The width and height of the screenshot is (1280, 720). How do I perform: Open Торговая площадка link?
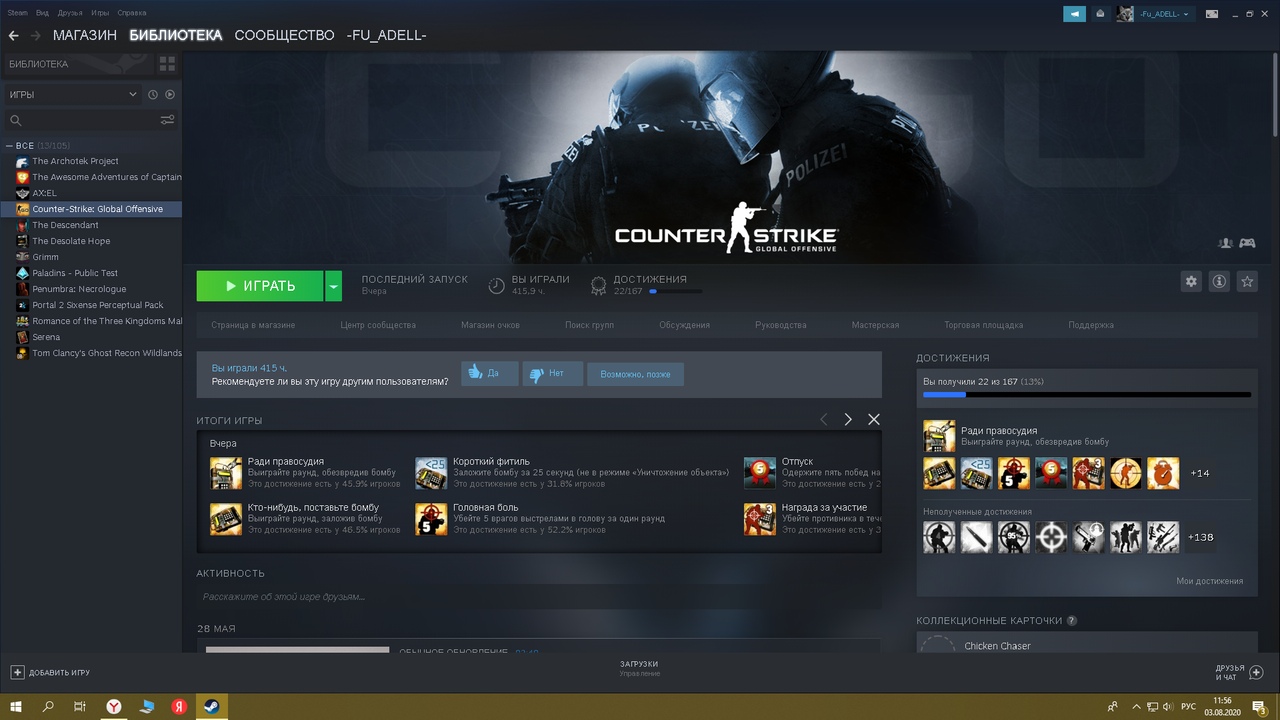[x=983, y=325]
